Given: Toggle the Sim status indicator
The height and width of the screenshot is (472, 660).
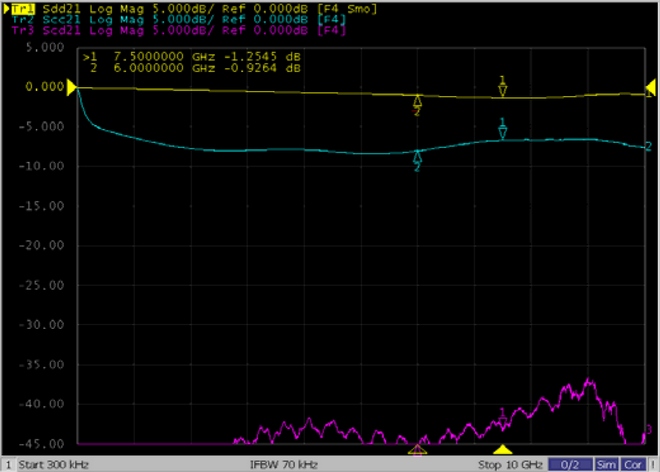Looking at the screenshot, I should coord(607,464).
